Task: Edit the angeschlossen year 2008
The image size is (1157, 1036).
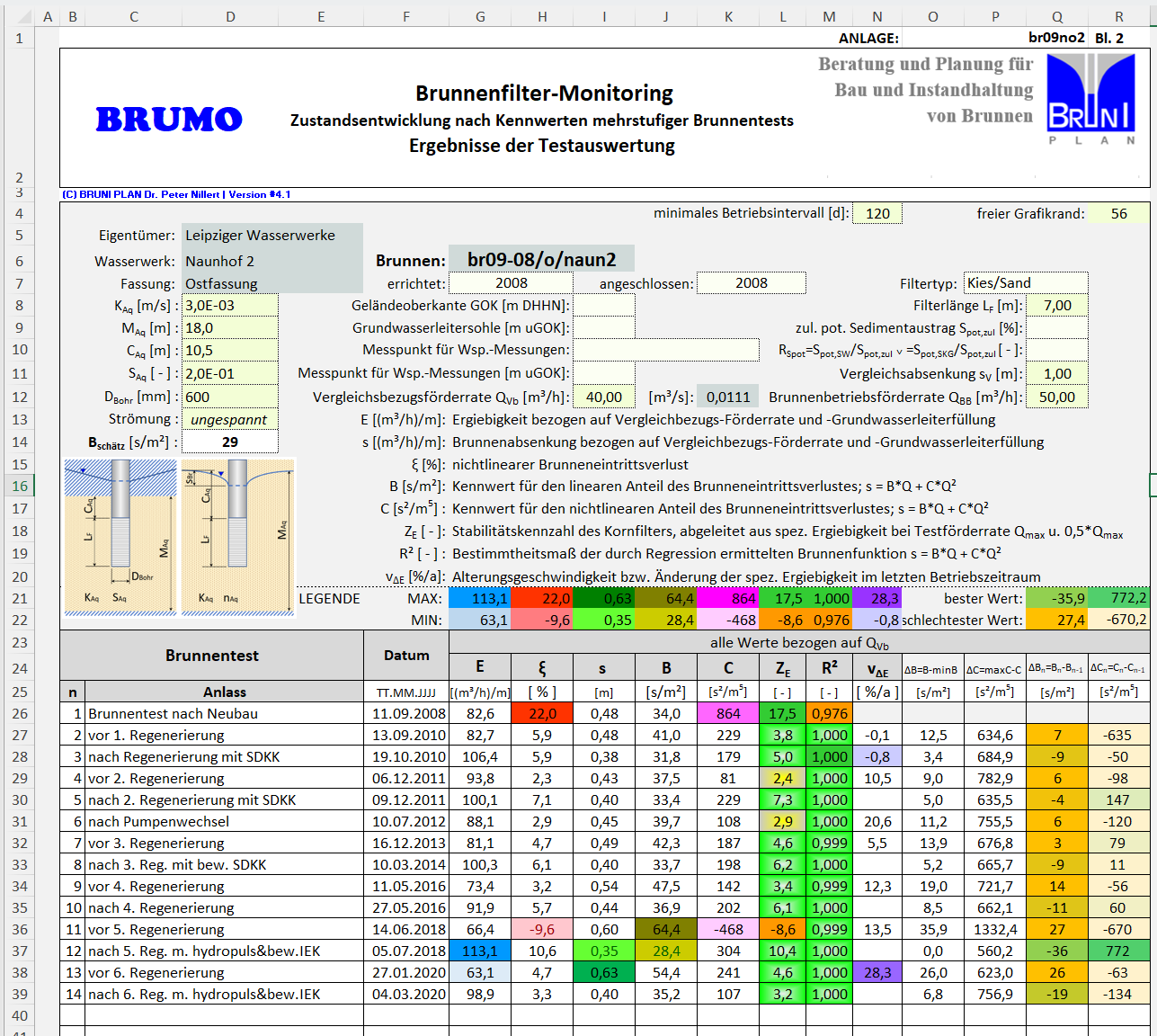Action: 752,282
